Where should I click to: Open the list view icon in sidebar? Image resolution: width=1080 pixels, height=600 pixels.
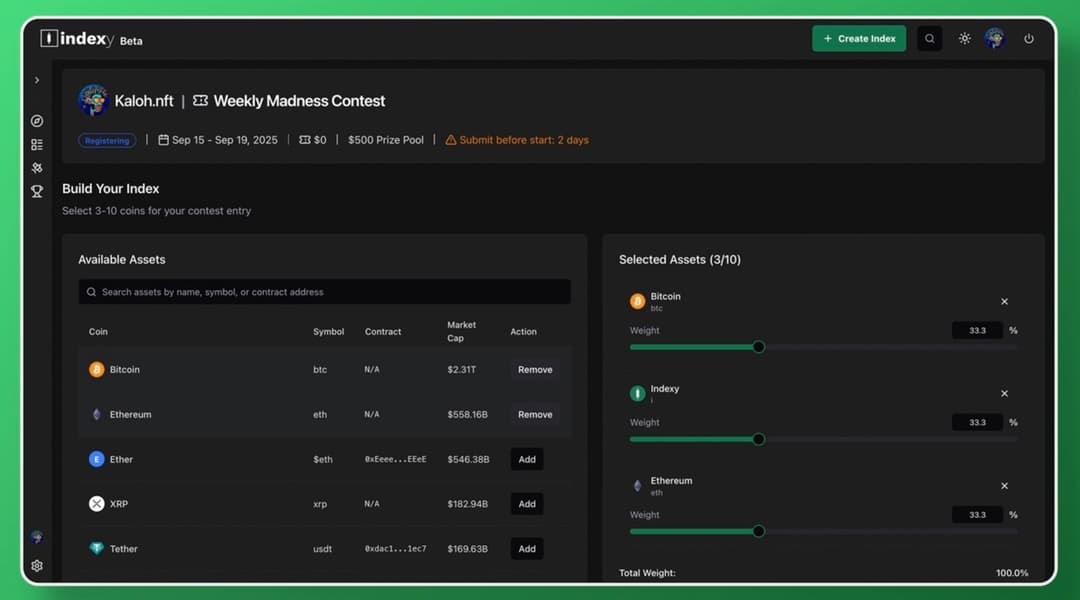37,145
